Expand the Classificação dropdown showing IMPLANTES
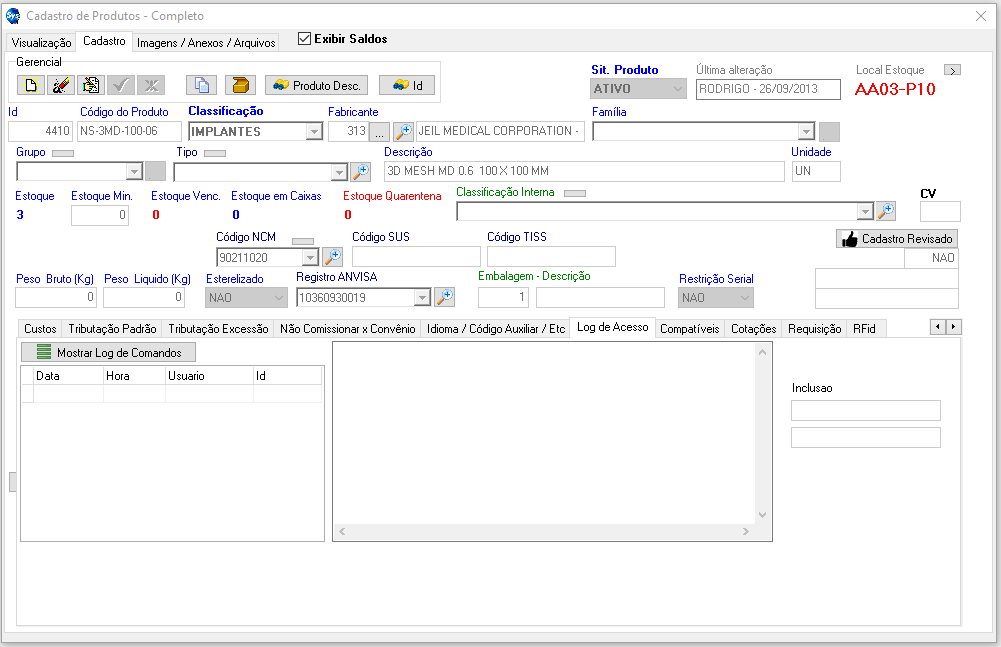The width and height of the screenshot is (1001, 647). coord(314,132)
